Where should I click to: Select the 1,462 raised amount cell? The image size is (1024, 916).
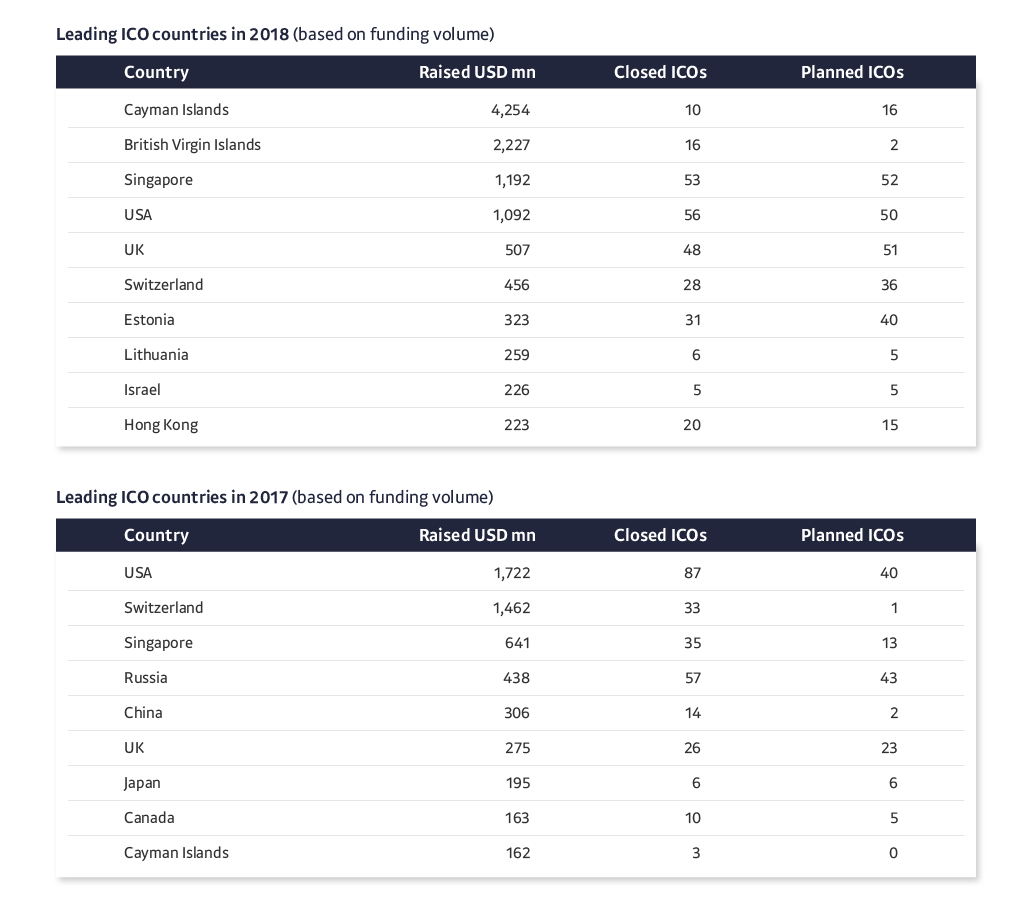pyautogui.click(x=511, y=608)
